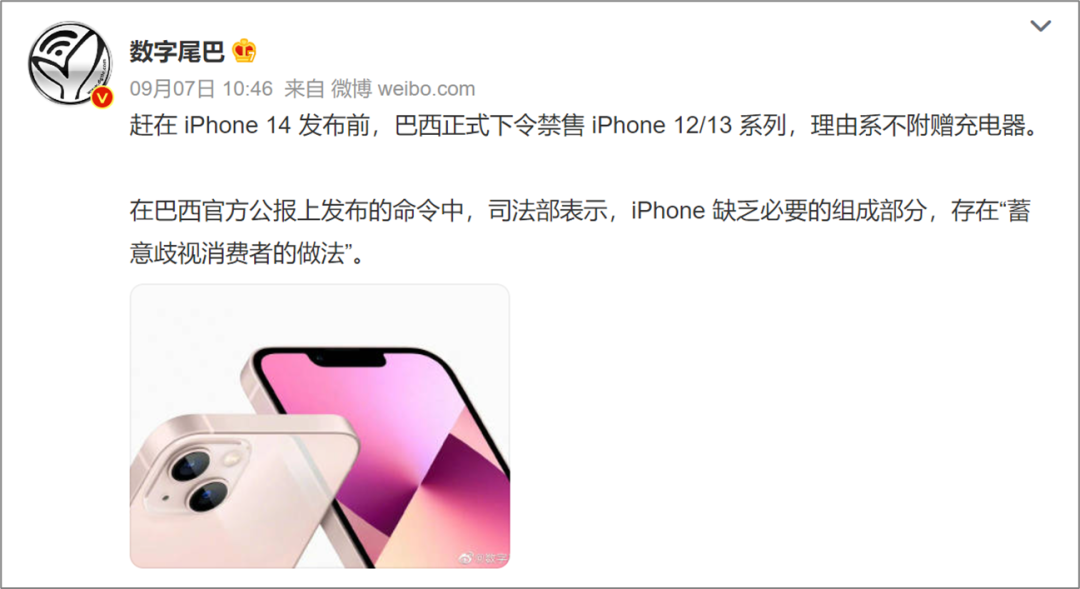Click the phrase 巴西正式下令禁售
The image size is (1080, 589).
tap(490, 126)
